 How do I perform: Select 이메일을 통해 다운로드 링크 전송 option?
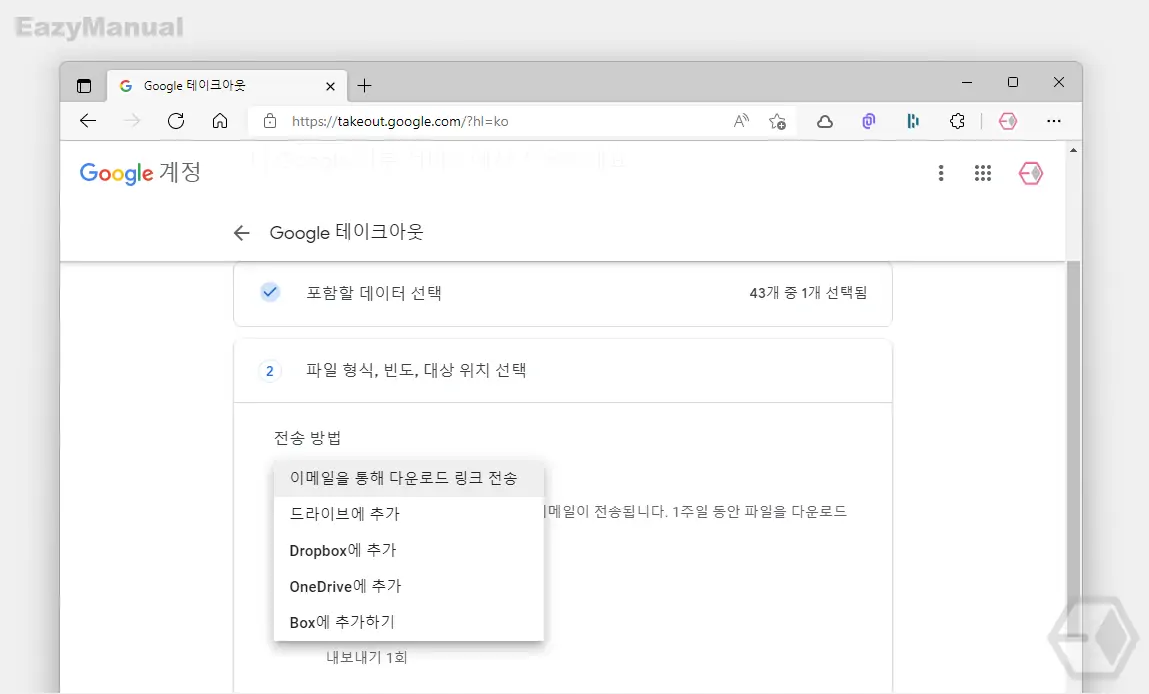409,478
